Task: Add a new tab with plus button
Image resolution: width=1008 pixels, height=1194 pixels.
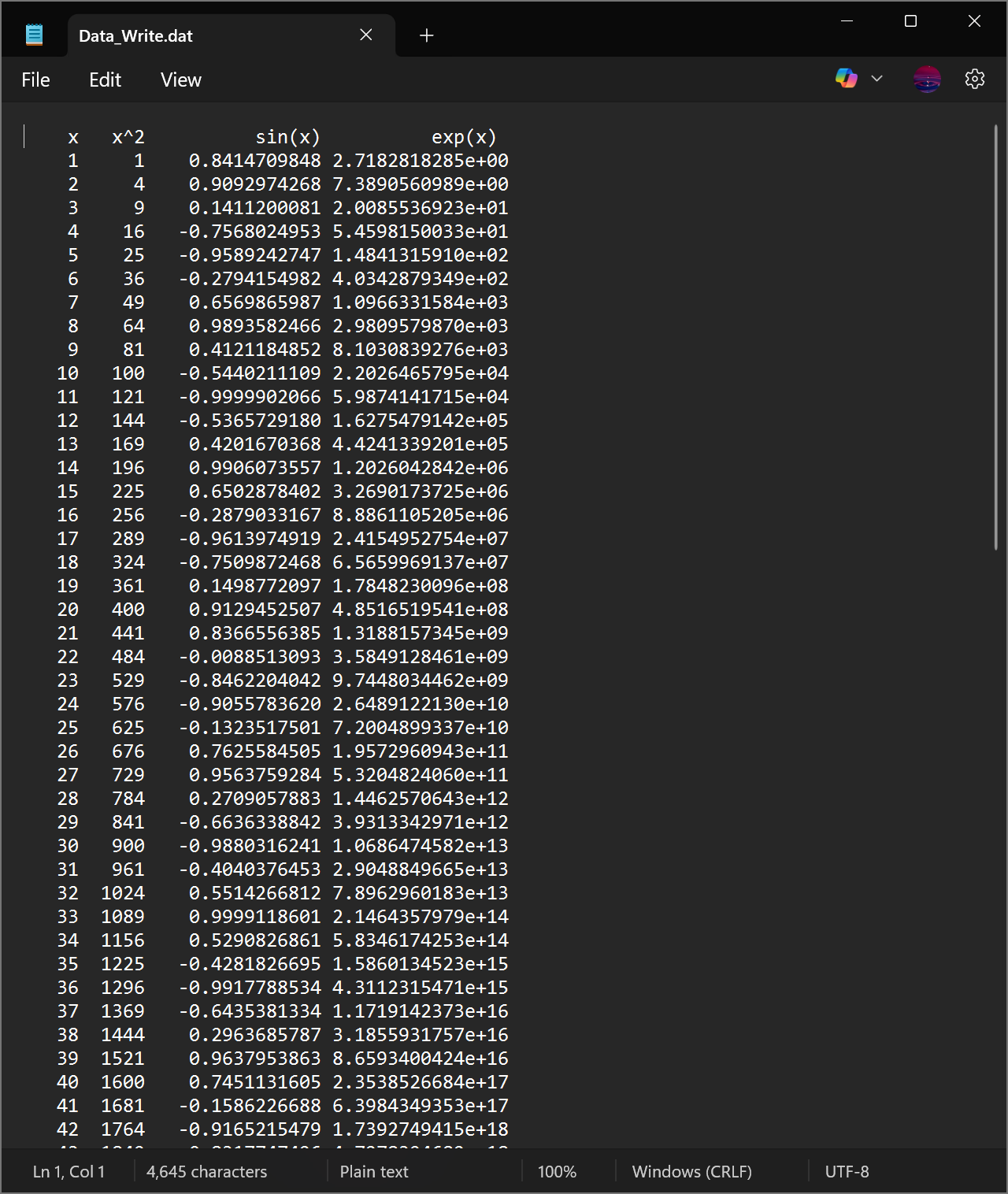Action: [427, 35]
